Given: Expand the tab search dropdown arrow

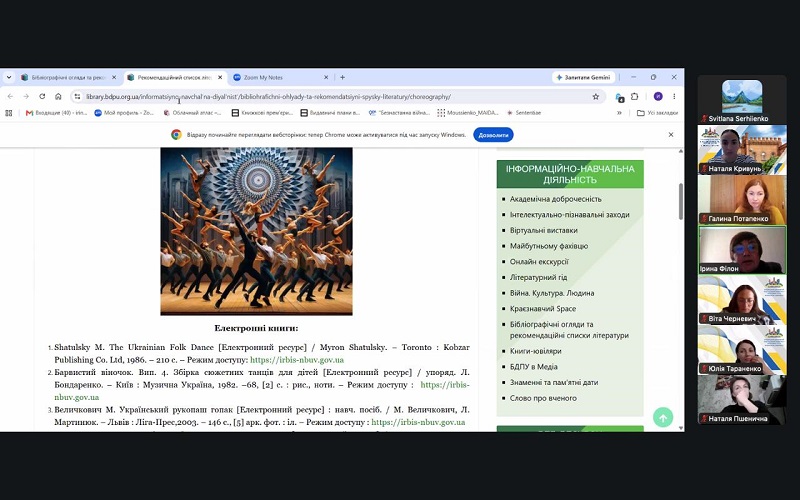Looking at the screenshot, I should point(9,78).
